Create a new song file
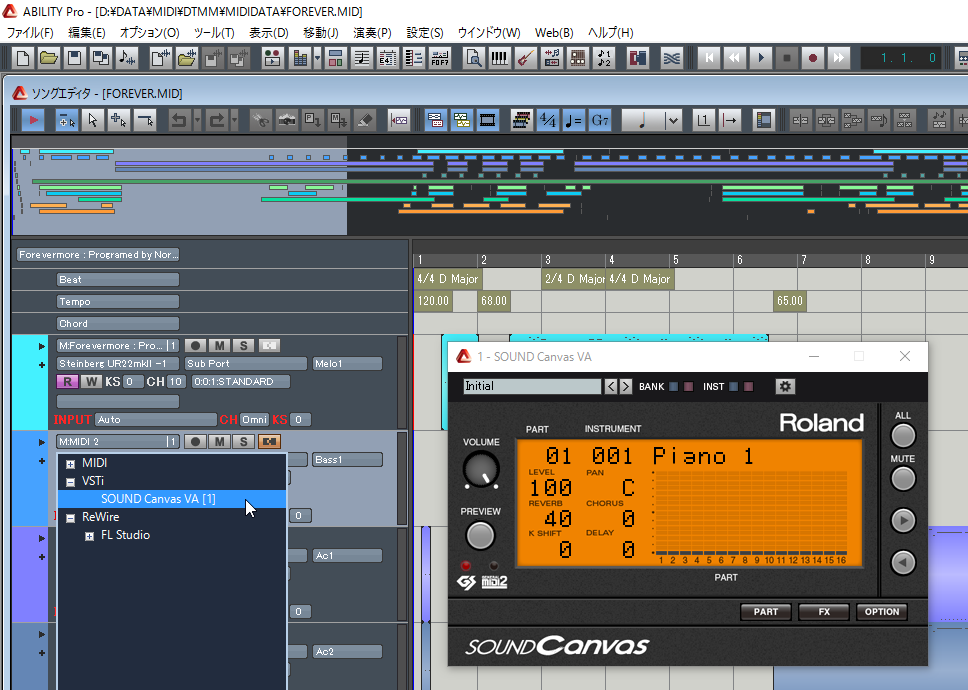Screen dimensions: 968x690 (x=23, y=58)
